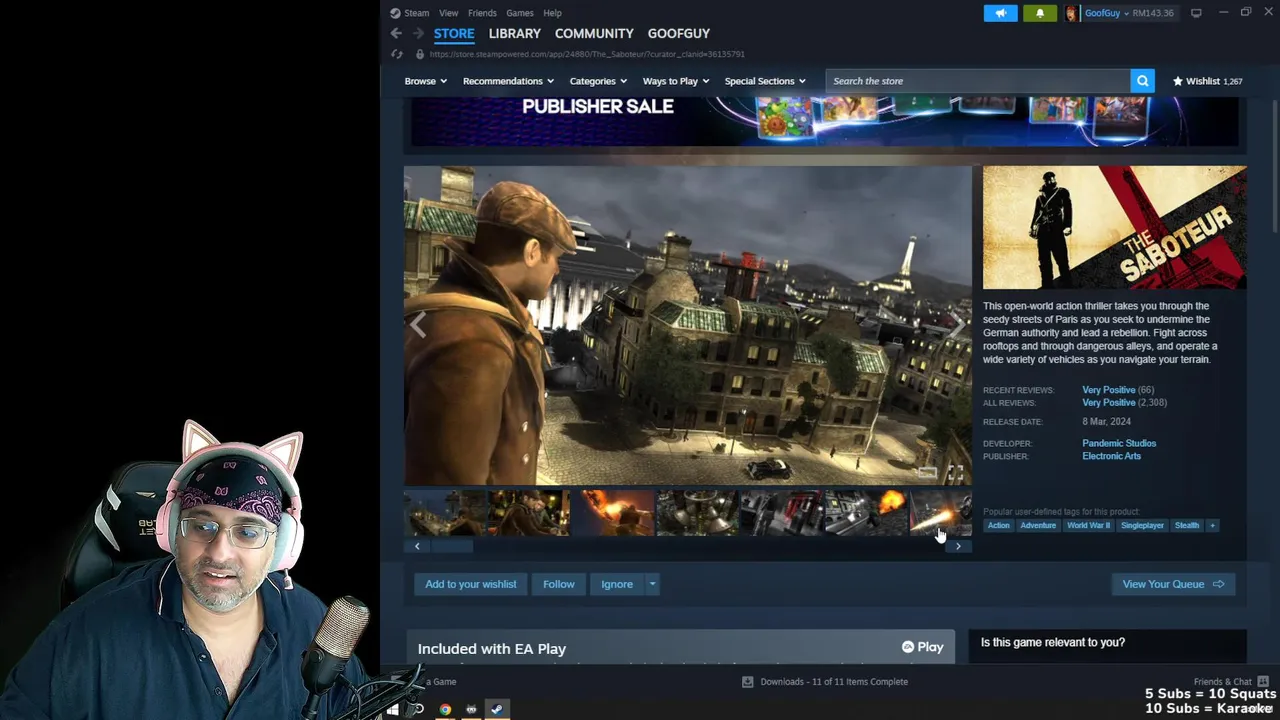
Task: Open Google Chrome from the taskbar
Action: tap(445, 709)
